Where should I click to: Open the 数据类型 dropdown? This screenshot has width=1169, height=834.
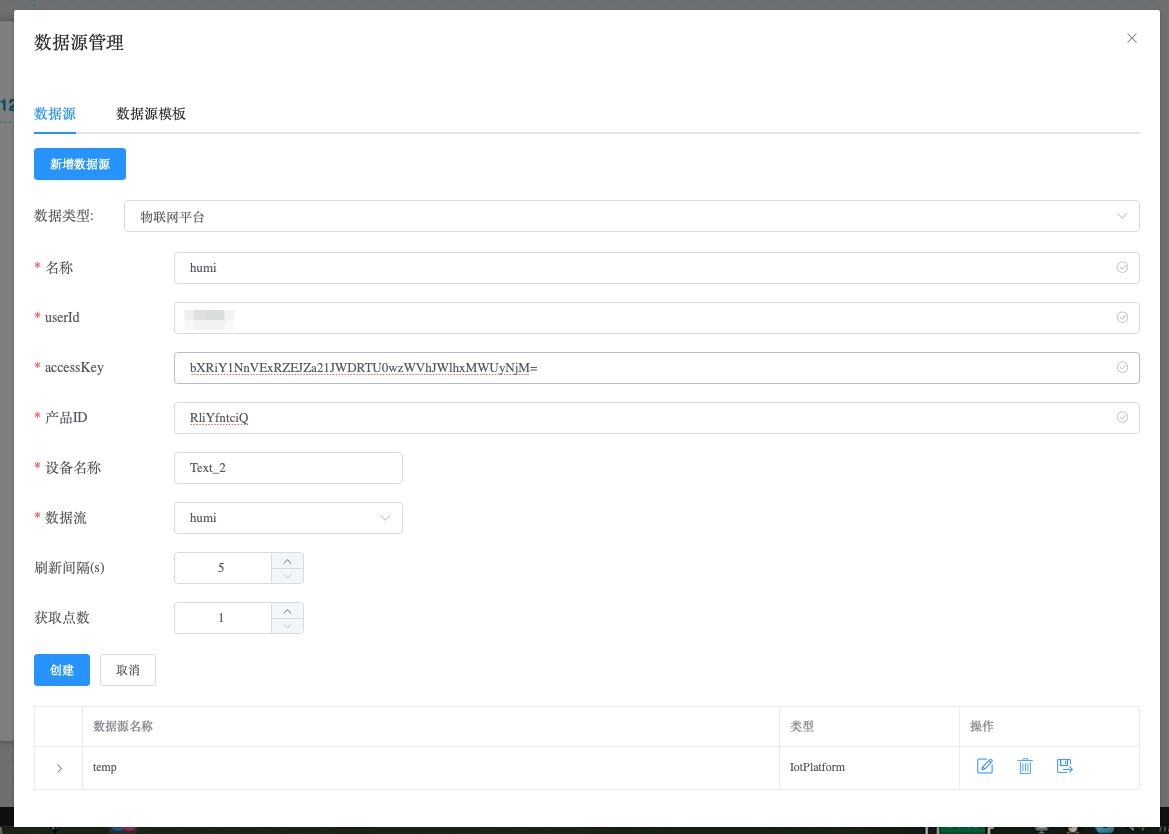coord(631,216)
